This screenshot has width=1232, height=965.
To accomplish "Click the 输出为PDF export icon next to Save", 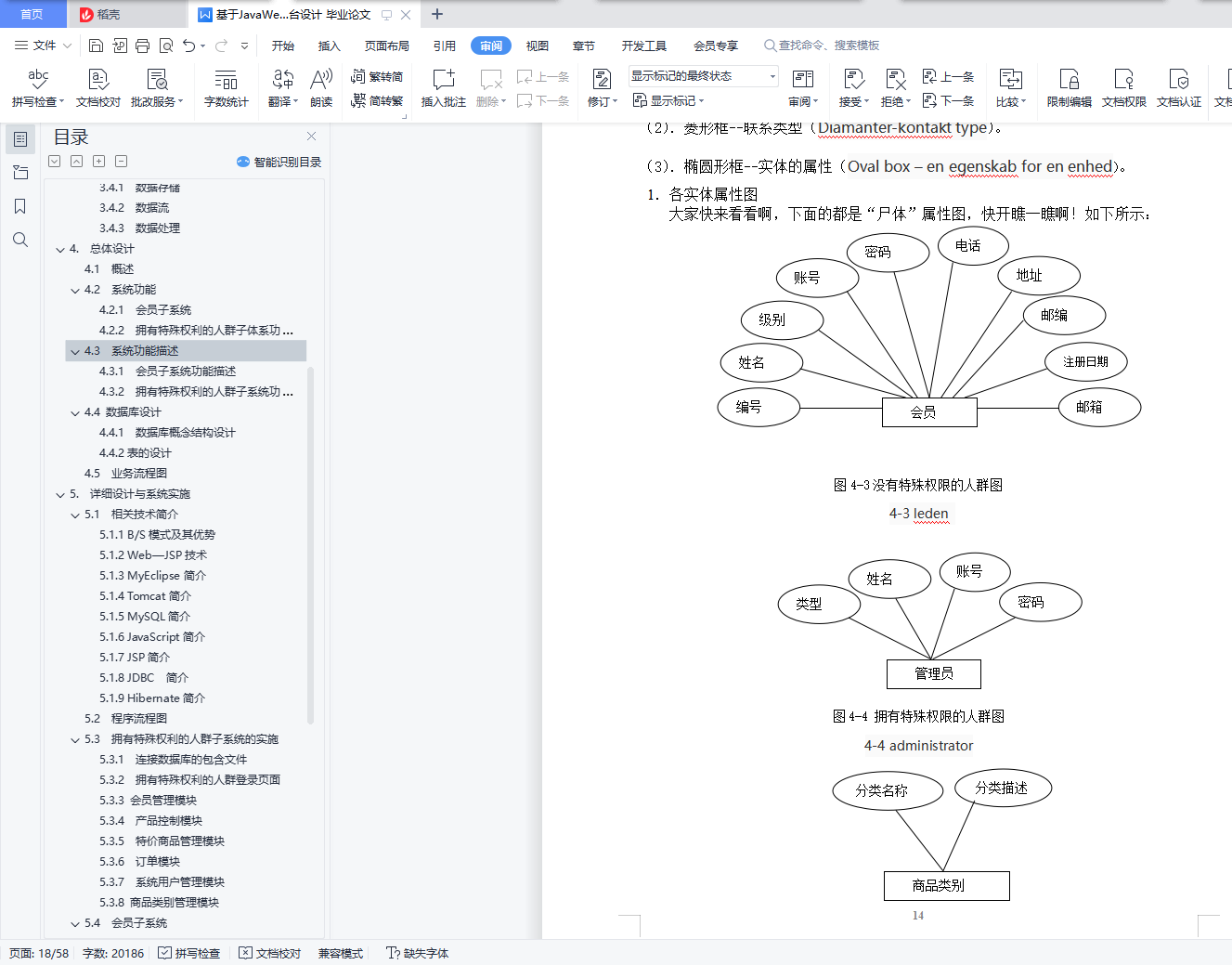I will coord(120,46).
